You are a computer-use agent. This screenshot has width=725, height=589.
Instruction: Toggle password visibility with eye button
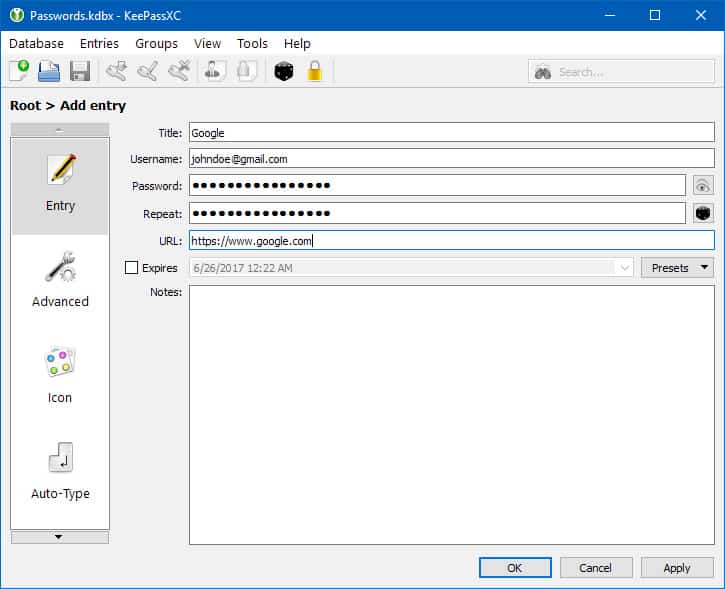point(703,186)
